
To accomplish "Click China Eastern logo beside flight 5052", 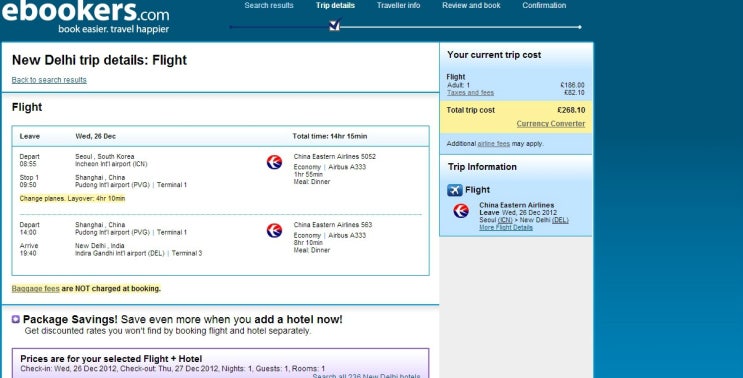I will pos(274,162).
